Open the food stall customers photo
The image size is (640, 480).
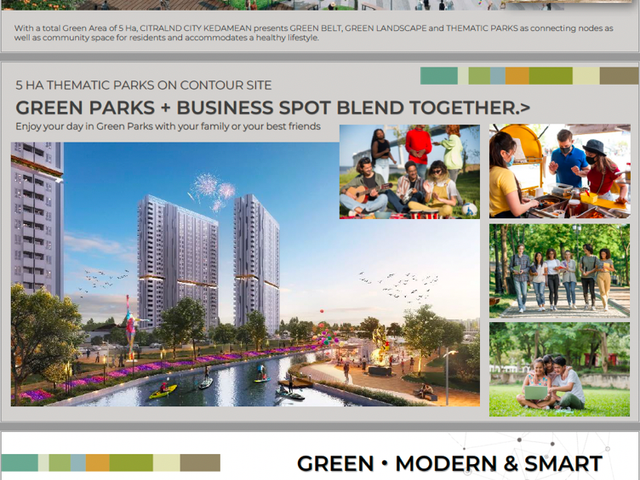[560, 171]
